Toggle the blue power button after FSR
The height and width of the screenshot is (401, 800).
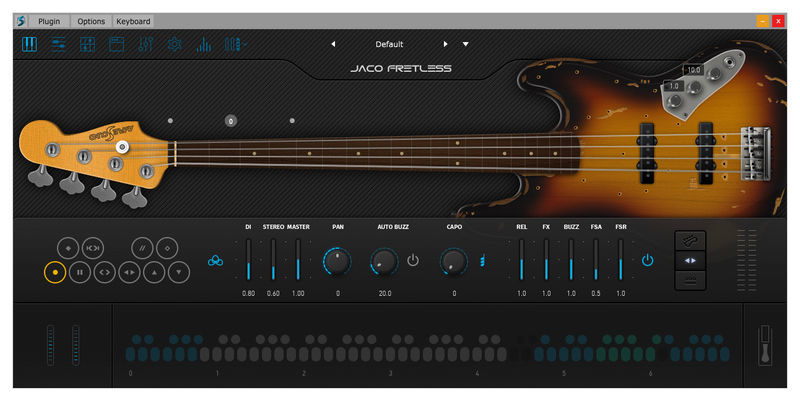click(x=647, y=260)
